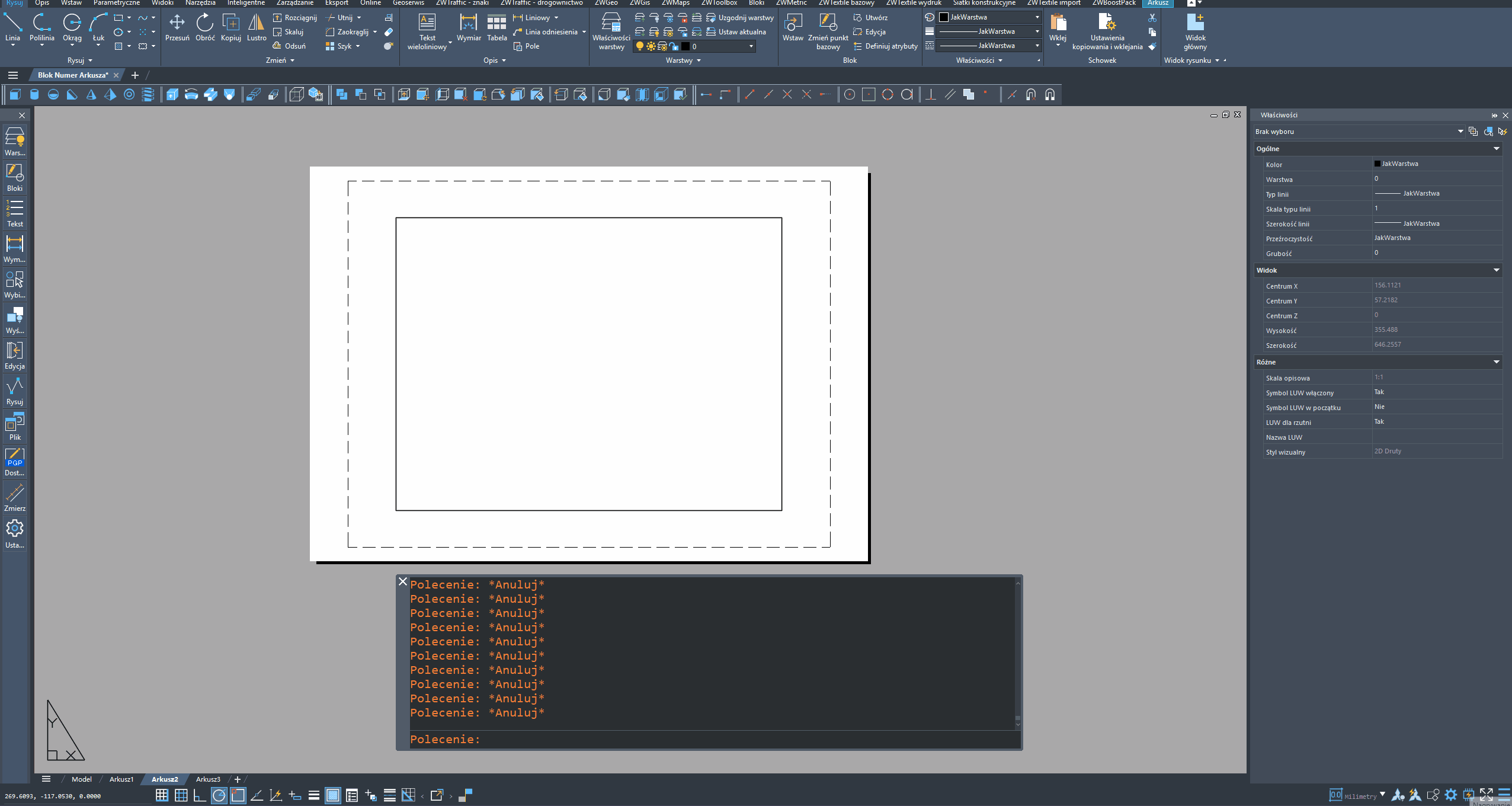Select the Okrąg circle tool
Viewport: 1512px width, 806px height.
click(x=72, y=27)
